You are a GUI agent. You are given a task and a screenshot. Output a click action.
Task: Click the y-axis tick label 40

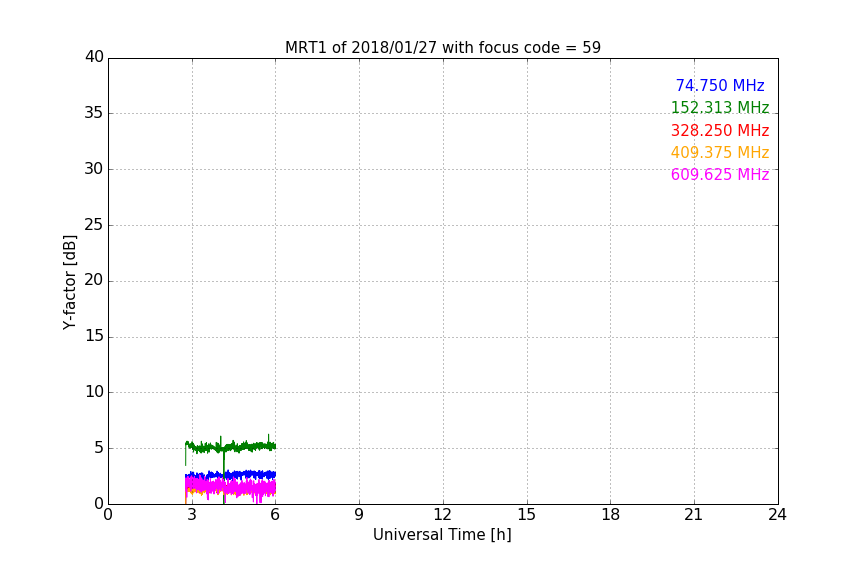point(94,57)
